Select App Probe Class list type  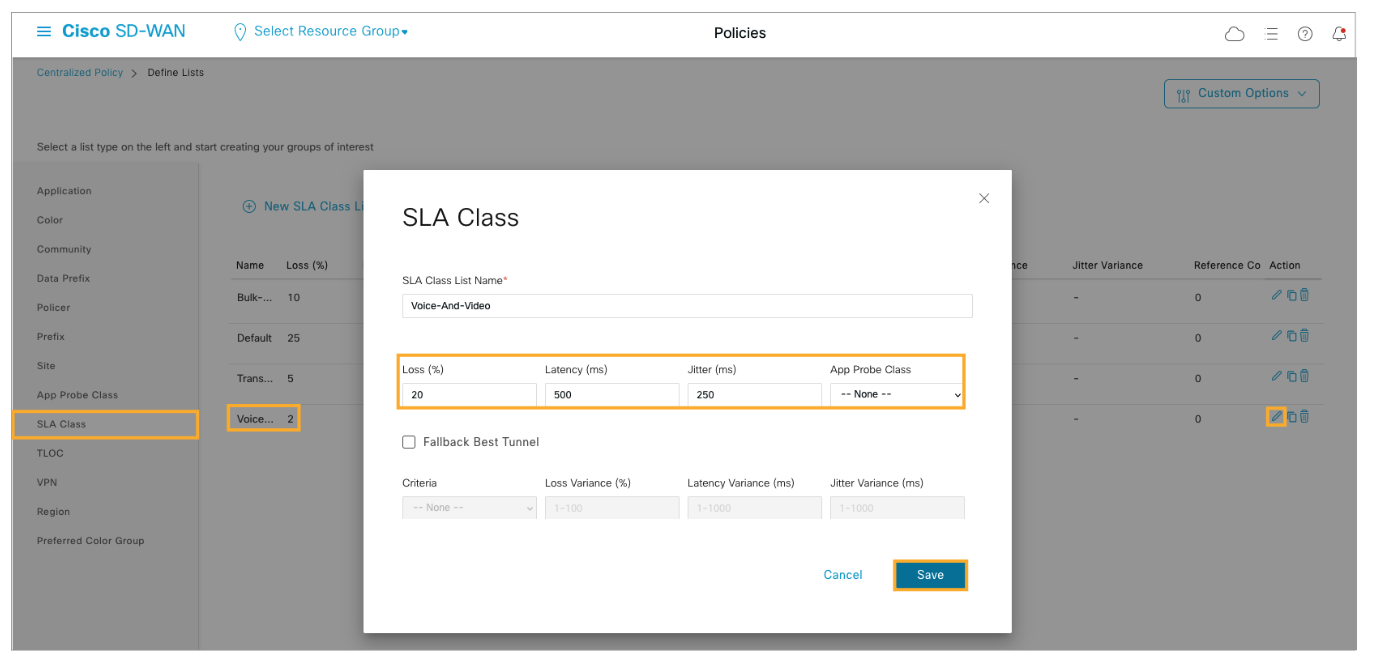click(77, 395)
